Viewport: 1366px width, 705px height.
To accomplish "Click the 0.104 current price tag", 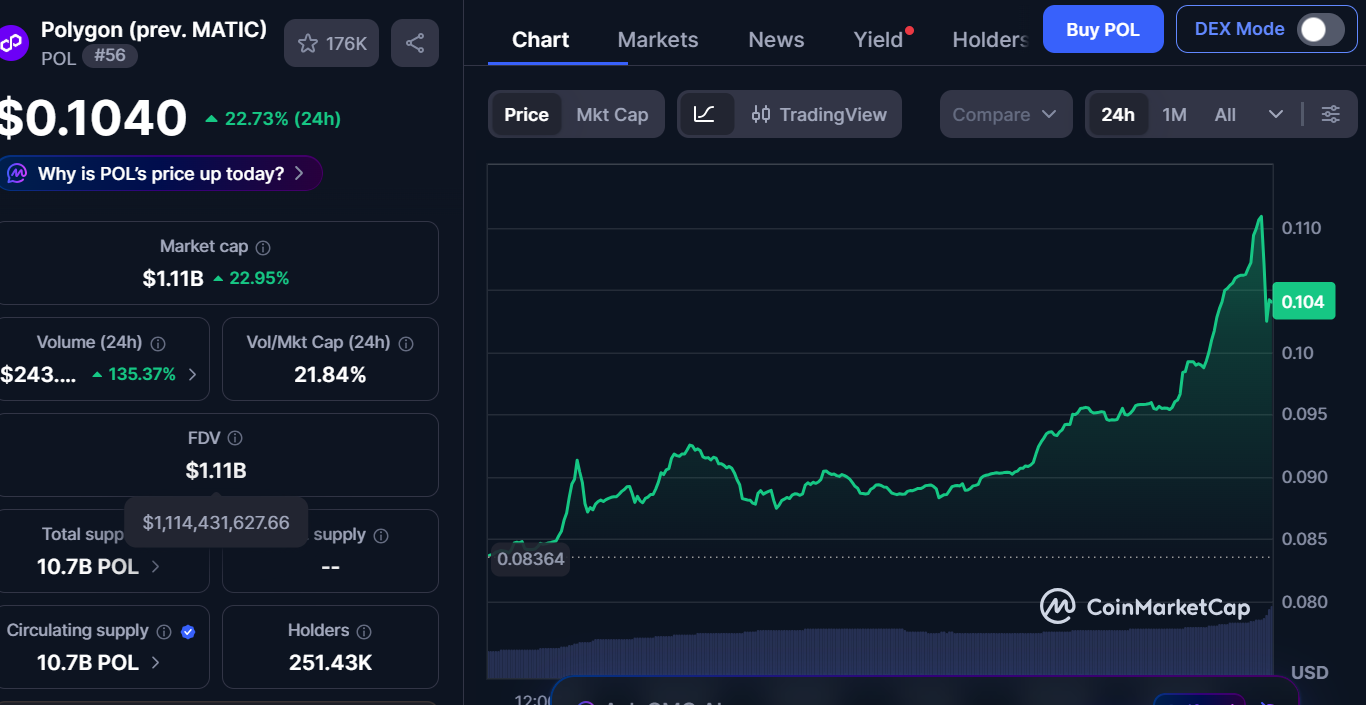I will click(x=1303, y=302).
